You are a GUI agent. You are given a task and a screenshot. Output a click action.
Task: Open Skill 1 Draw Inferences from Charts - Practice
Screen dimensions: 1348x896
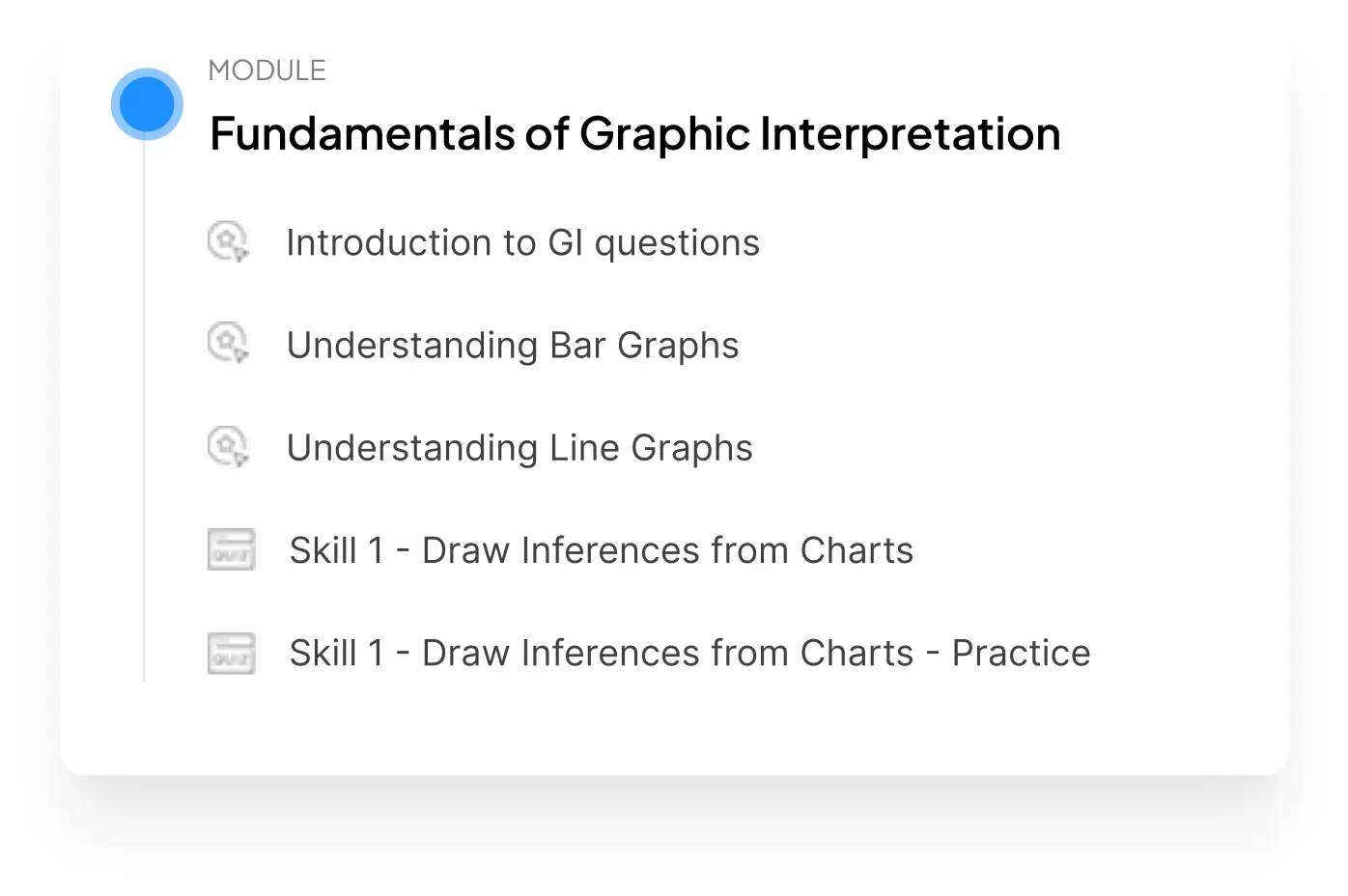tap(690, 654)
